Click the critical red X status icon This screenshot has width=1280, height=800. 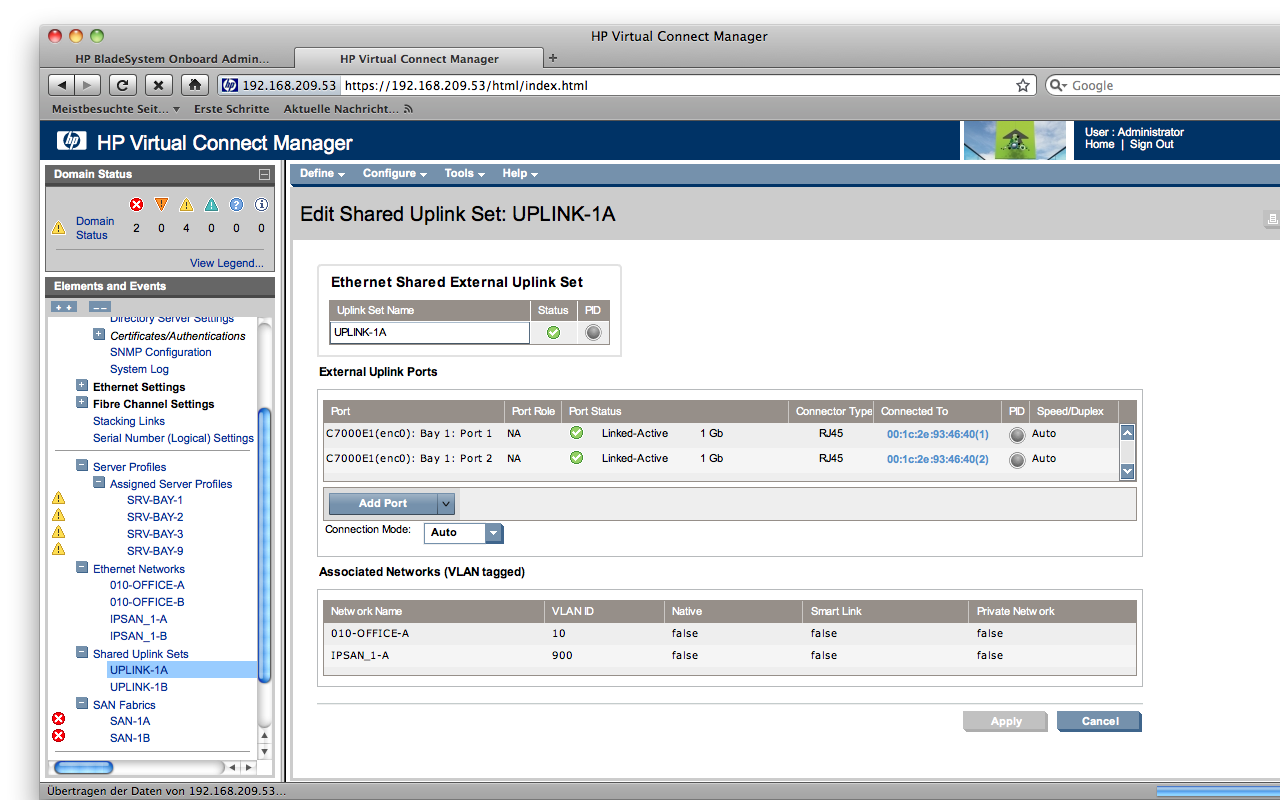136,205
